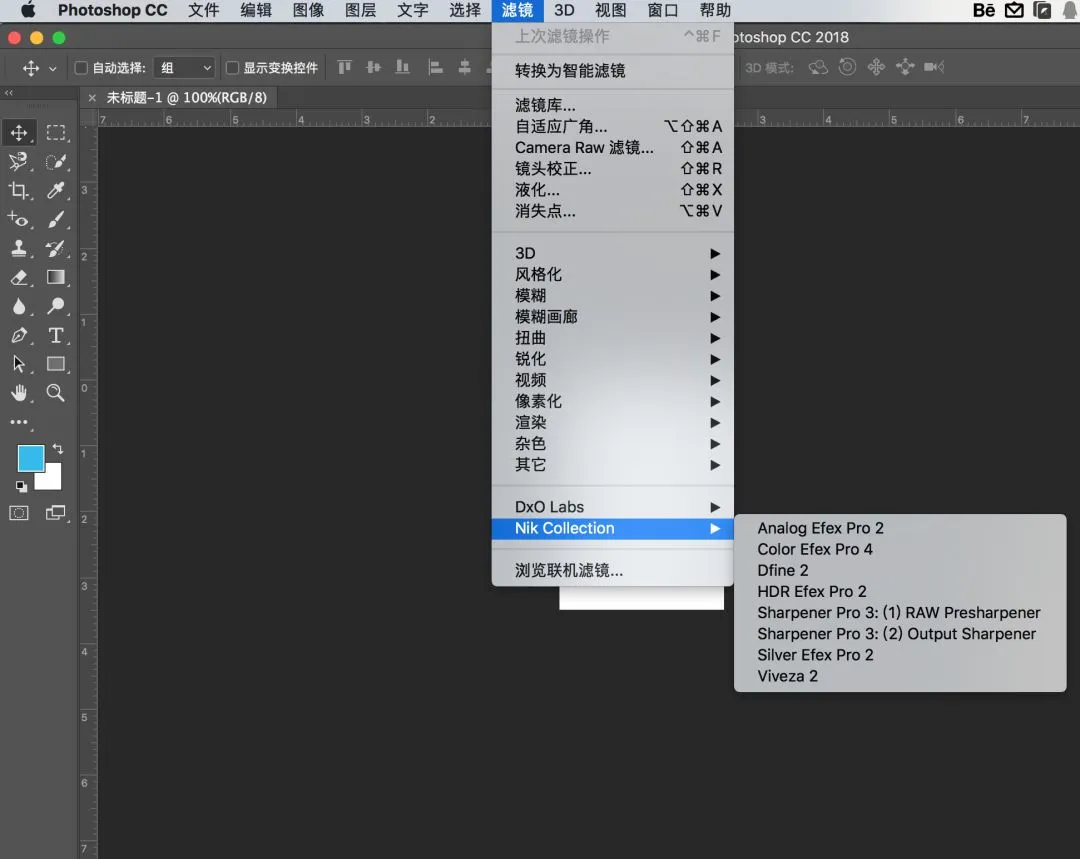Select the Eraser tool
This screenshot has height=859, width=1080.
pos(19,278)
